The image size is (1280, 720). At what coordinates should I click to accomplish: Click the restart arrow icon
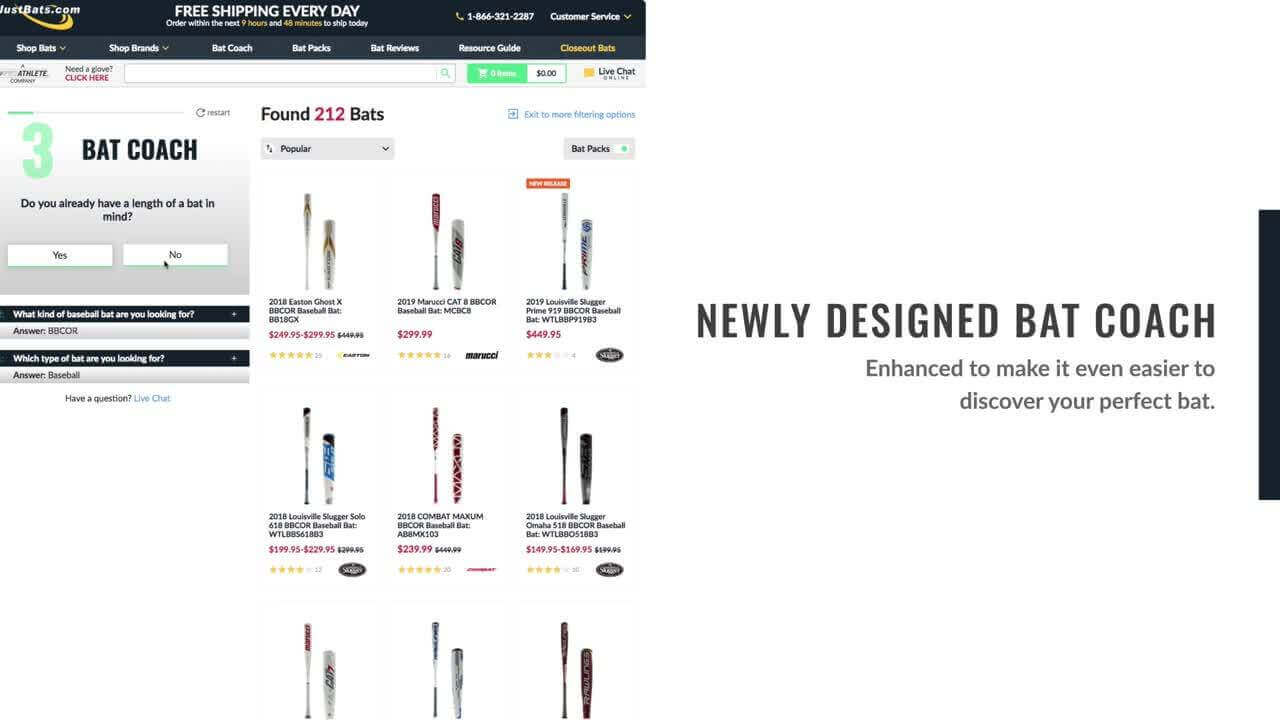(x=200, y=113)
